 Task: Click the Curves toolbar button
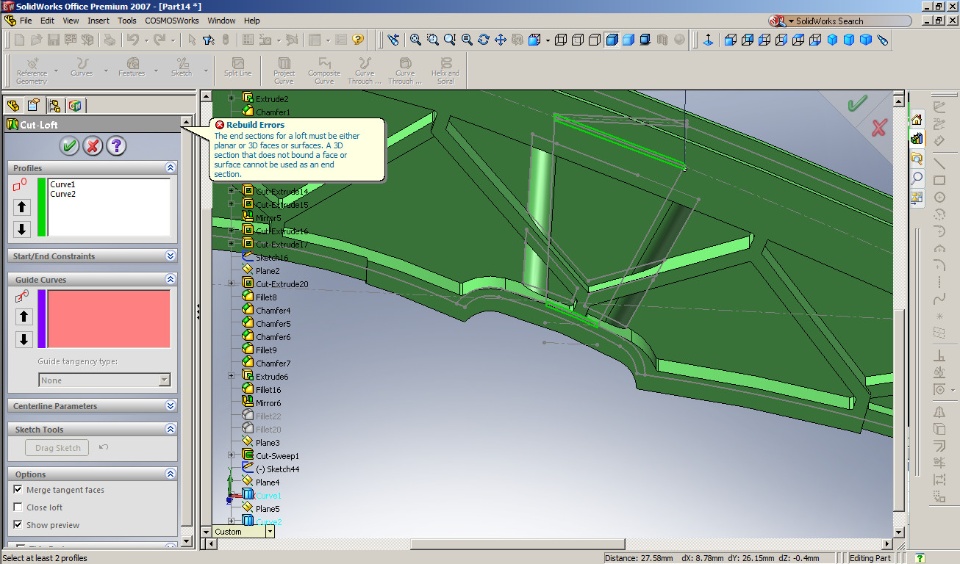(81, 67)
